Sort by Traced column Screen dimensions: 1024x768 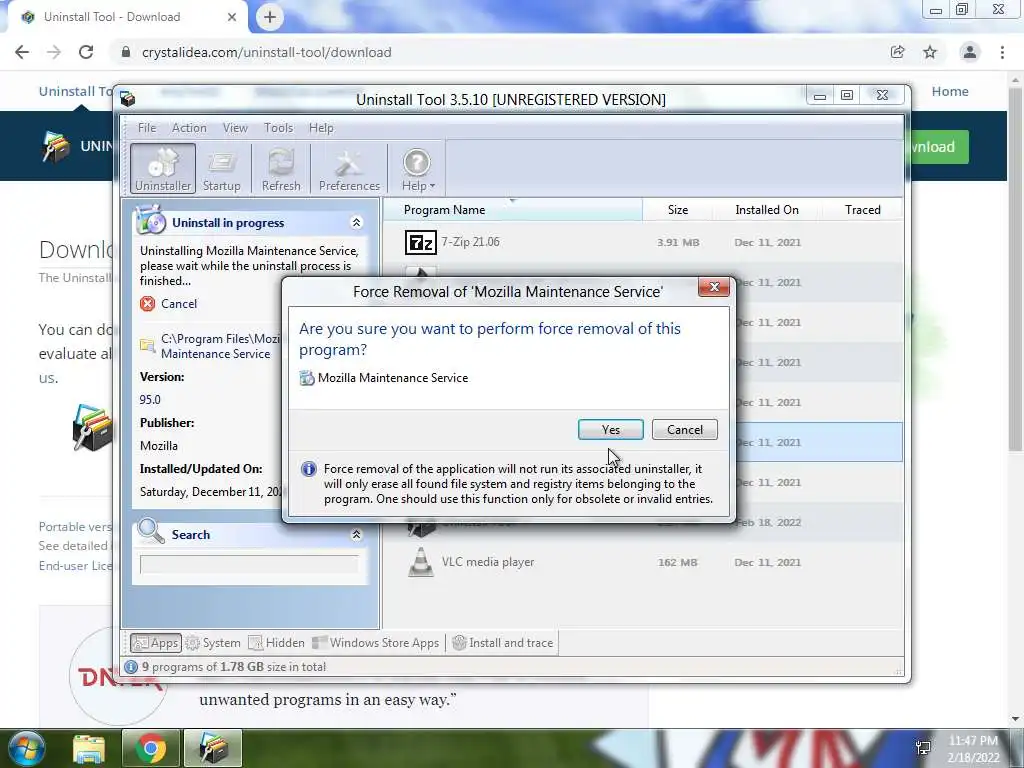(x=862, y=210)
